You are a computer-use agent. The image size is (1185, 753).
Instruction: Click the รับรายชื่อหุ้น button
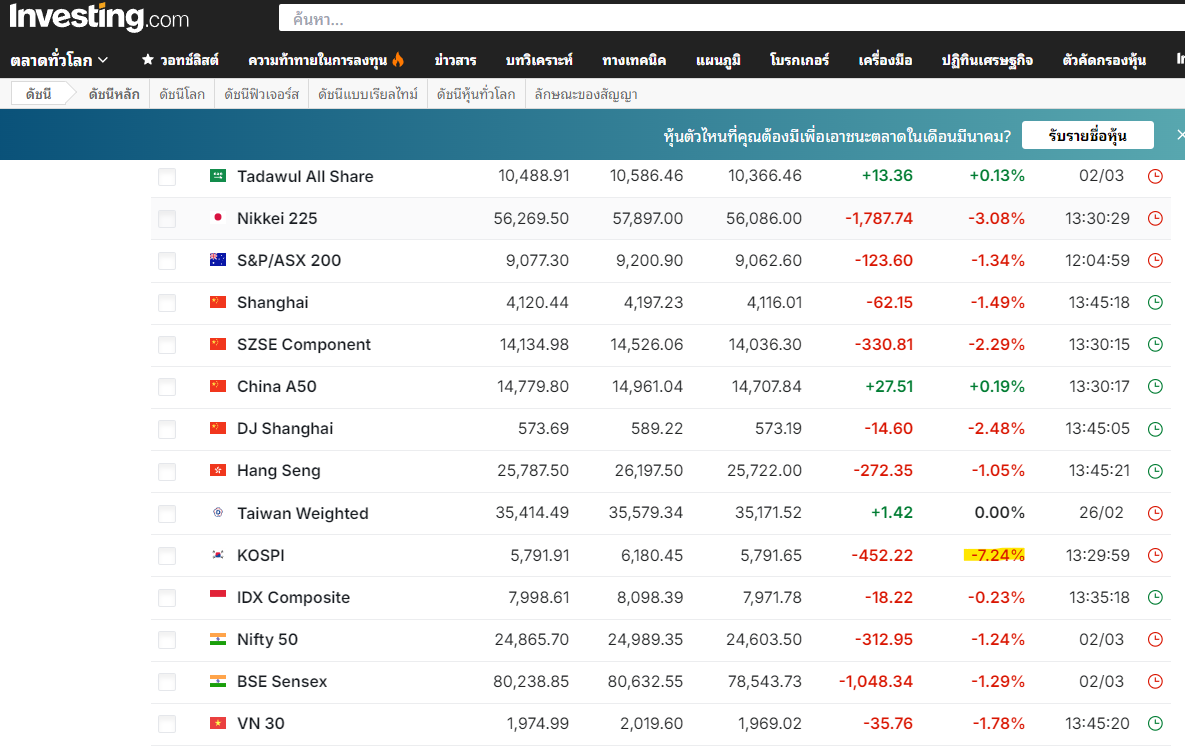pos(1088,135)
